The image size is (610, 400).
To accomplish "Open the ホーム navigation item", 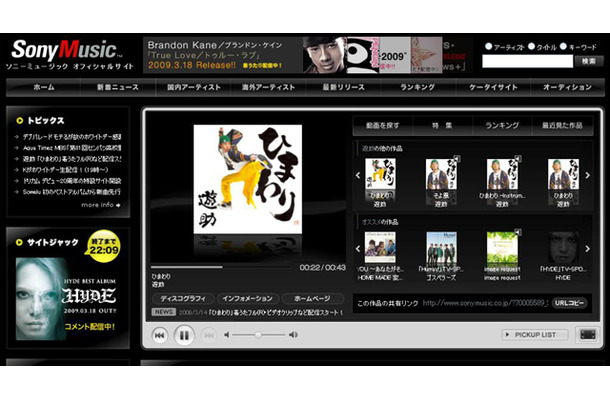I will click(44, 87).
